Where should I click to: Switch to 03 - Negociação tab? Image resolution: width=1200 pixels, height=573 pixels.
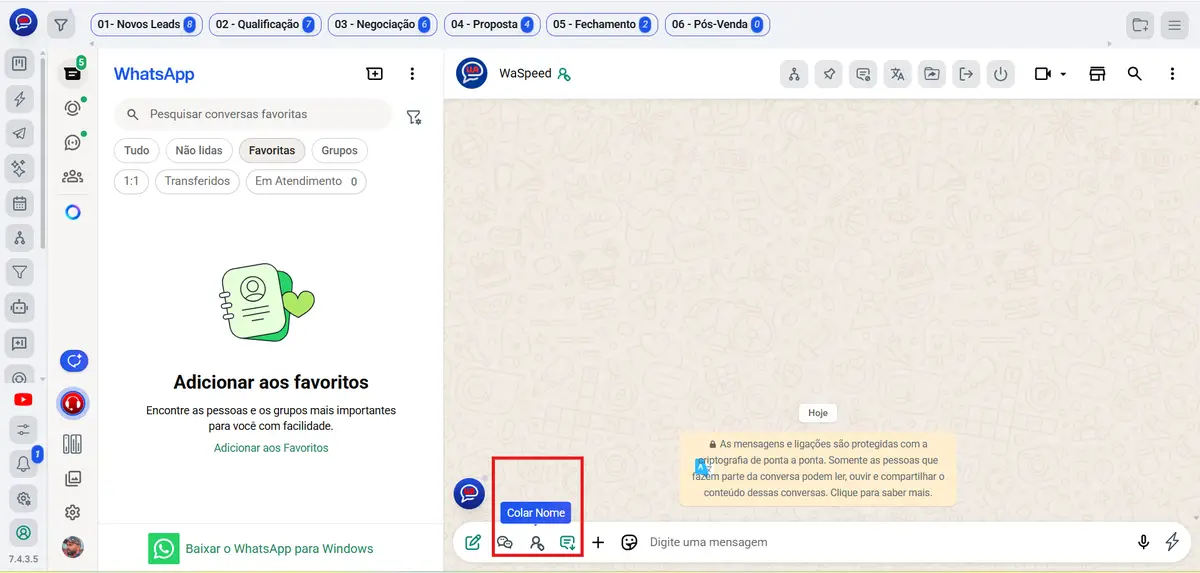coord(383,24)
